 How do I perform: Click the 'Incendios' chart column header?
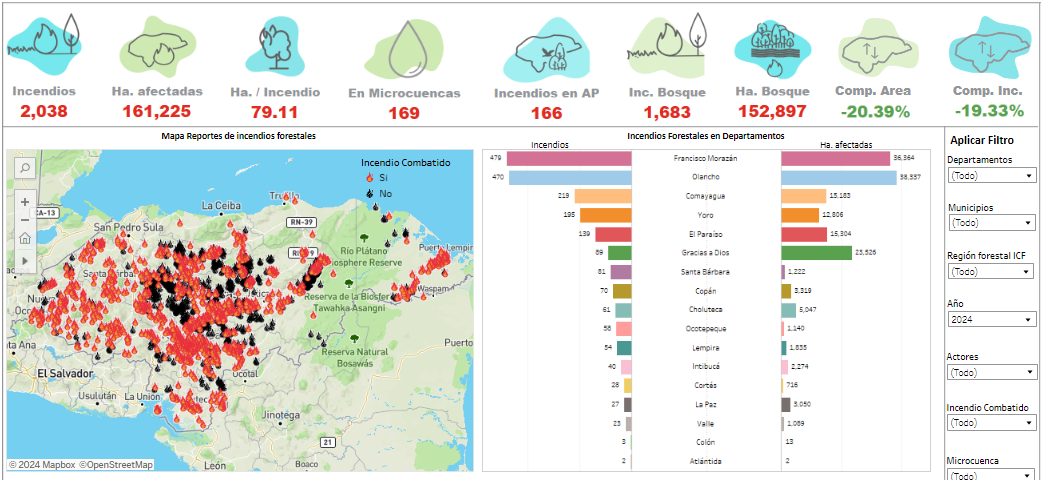(550, 144)
